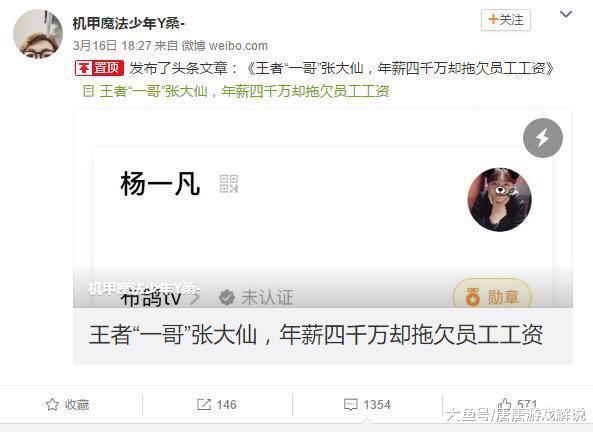
Task: Click the 3月16日 18:27 timestamp
Action: [x=112, y=46]
